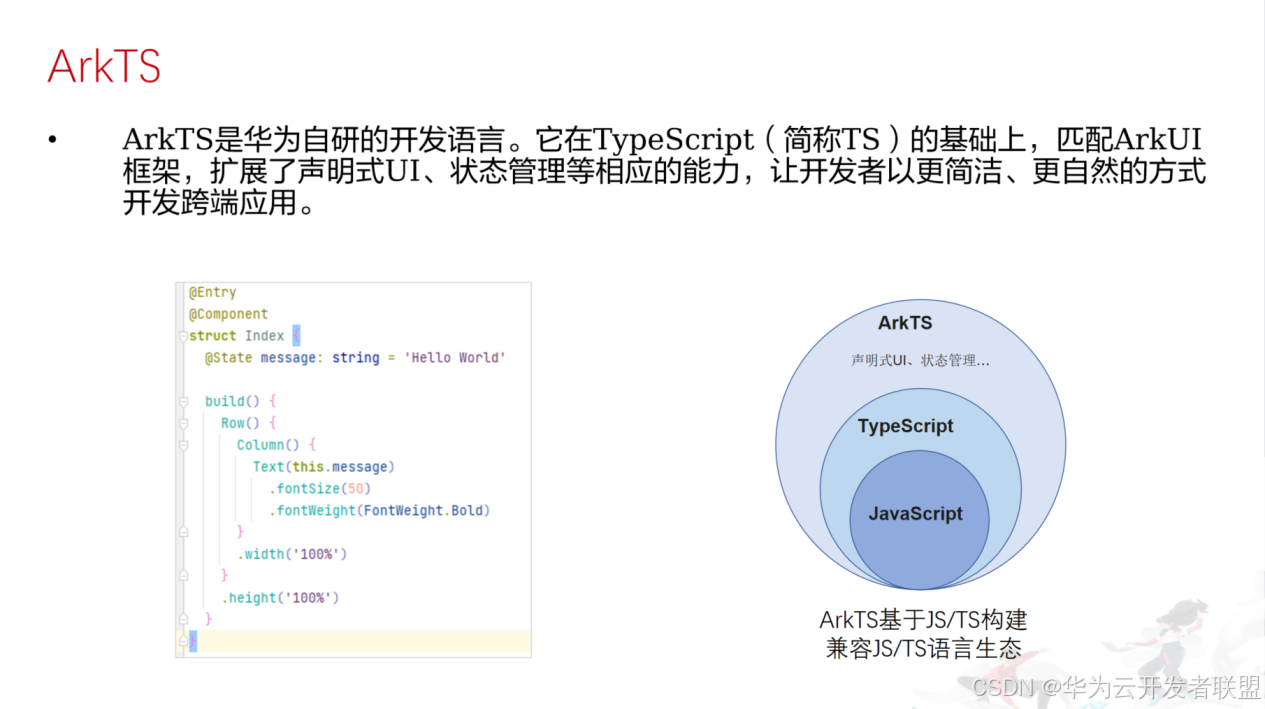Click the ".height('100%')" code line
The width and height of the screenshot is (1265, 709).
click(x=280, y=598)
